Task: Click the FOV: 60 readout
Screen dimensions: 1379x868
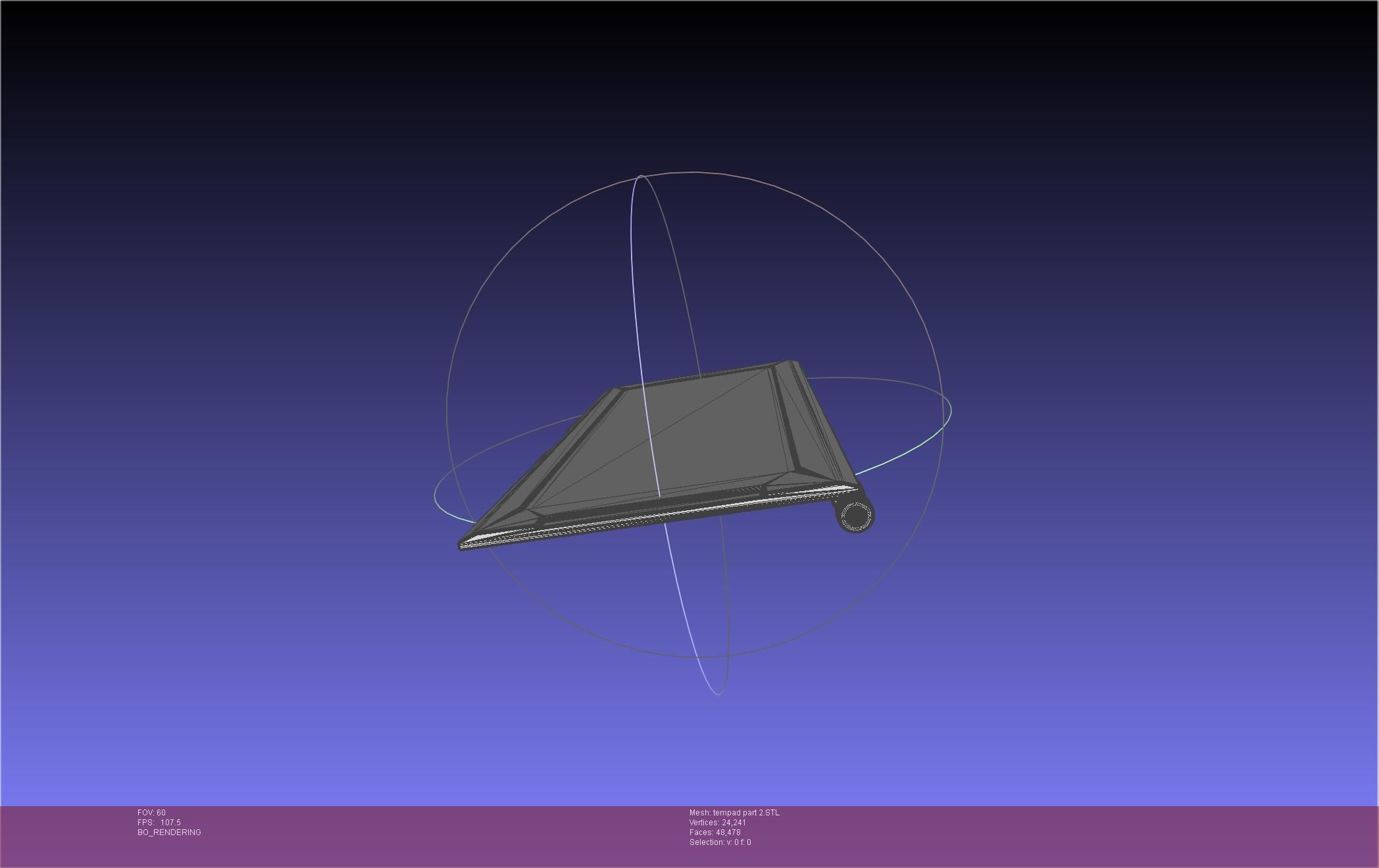Action: [x=151, y=813]
